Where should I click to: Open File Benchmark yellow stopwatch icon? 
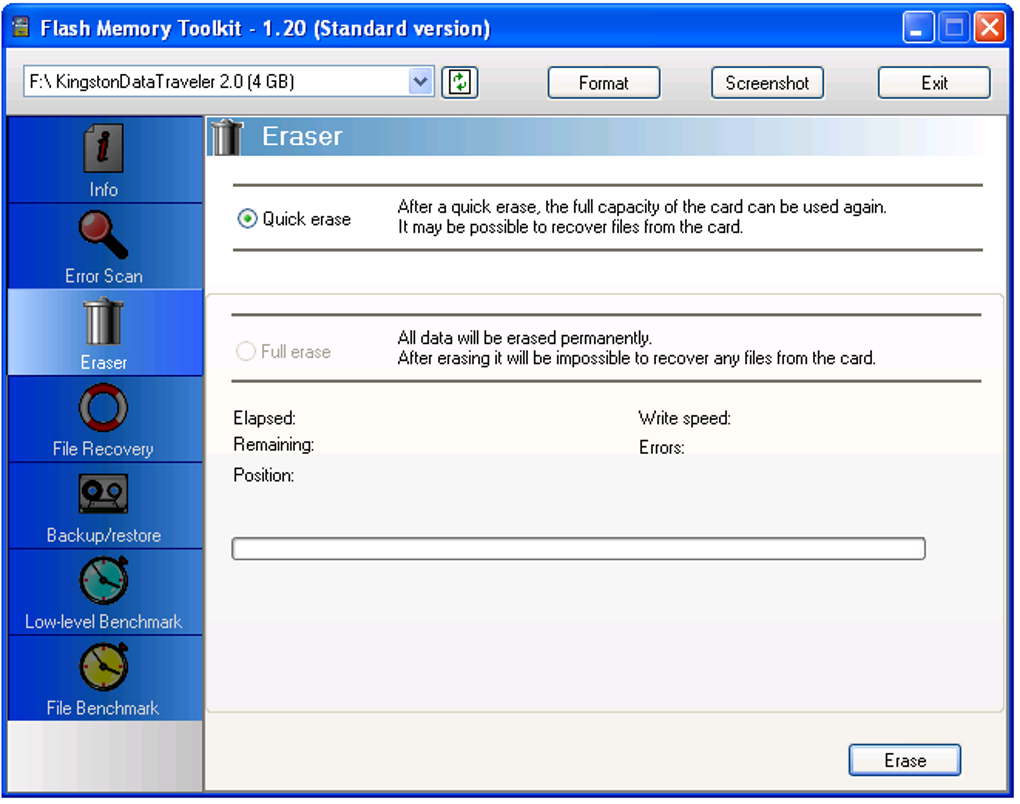[103, 667]
